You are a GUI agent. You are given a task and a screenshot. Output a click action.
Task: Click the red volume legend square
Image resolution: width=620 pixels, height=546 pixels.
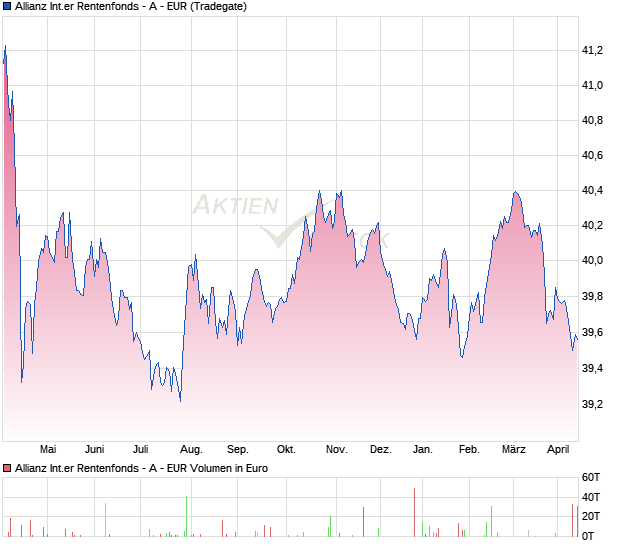[x=7, y=468]
